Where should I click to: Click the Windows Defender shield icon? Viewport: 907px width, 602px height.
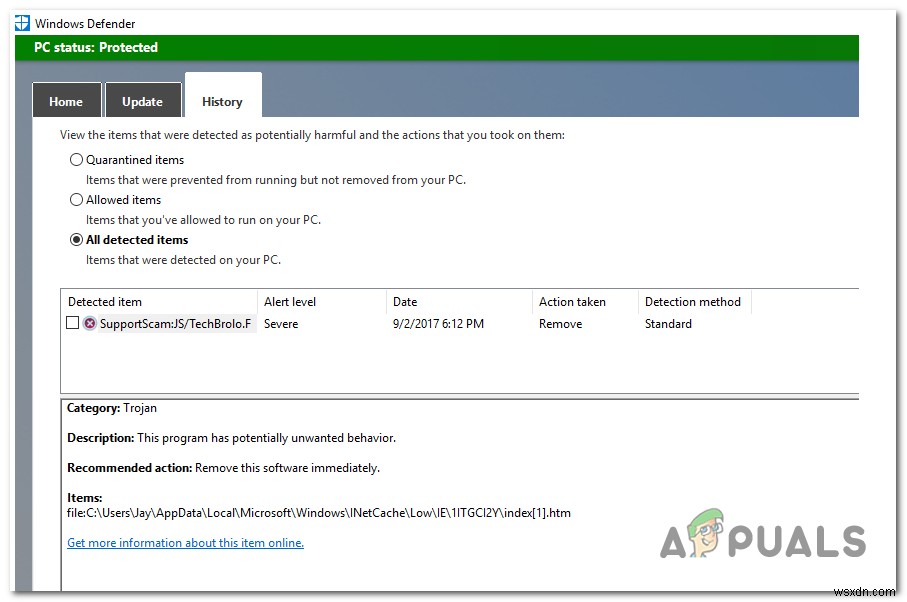coord(22,23)
